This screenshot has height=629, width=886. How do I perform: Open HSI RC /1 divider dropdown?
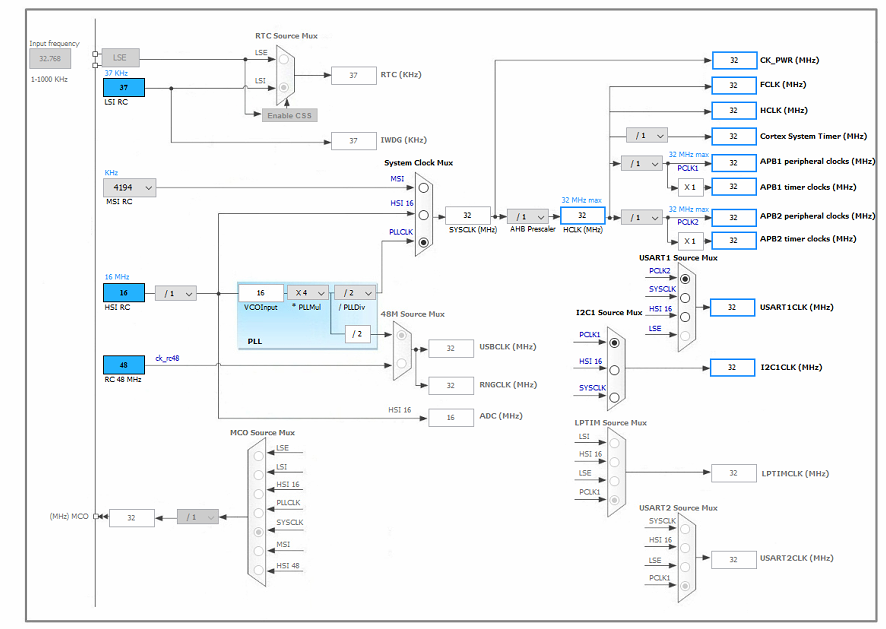pos(176,293)
